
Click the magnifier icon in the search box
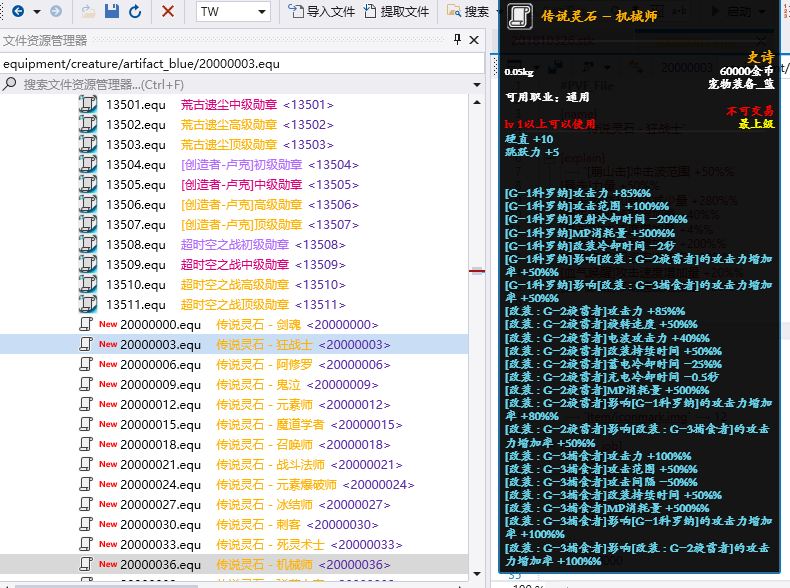click(x=11, y=85)
